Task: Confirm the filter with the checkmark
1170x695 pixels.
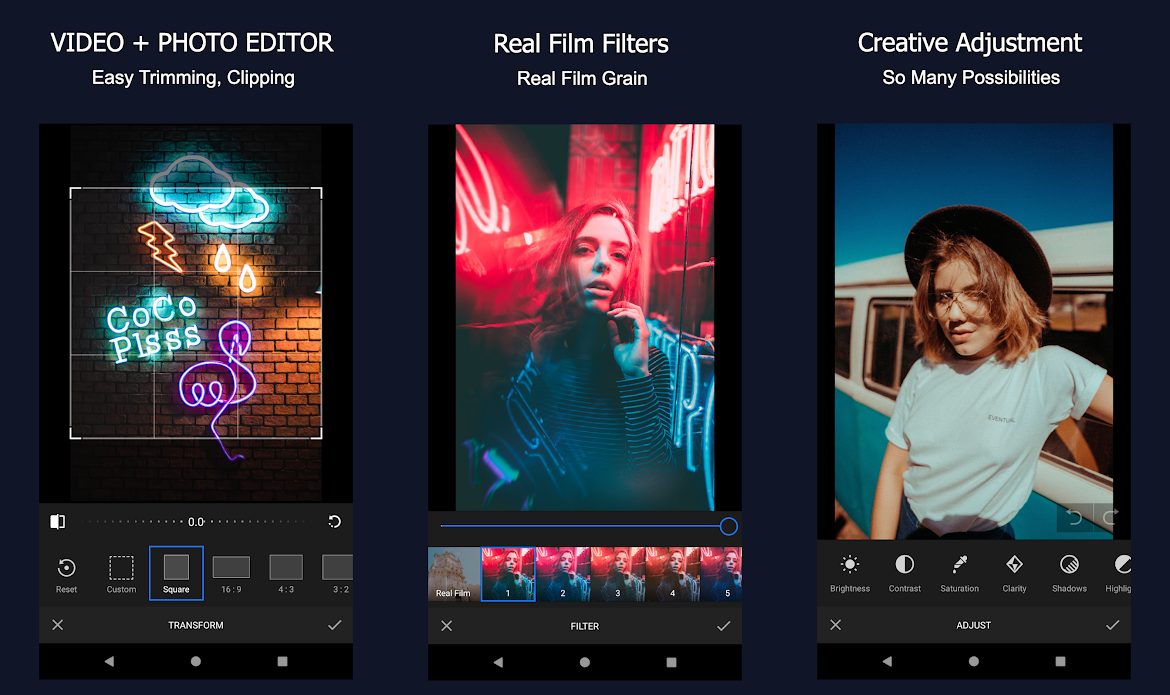Action: [723, 625]
